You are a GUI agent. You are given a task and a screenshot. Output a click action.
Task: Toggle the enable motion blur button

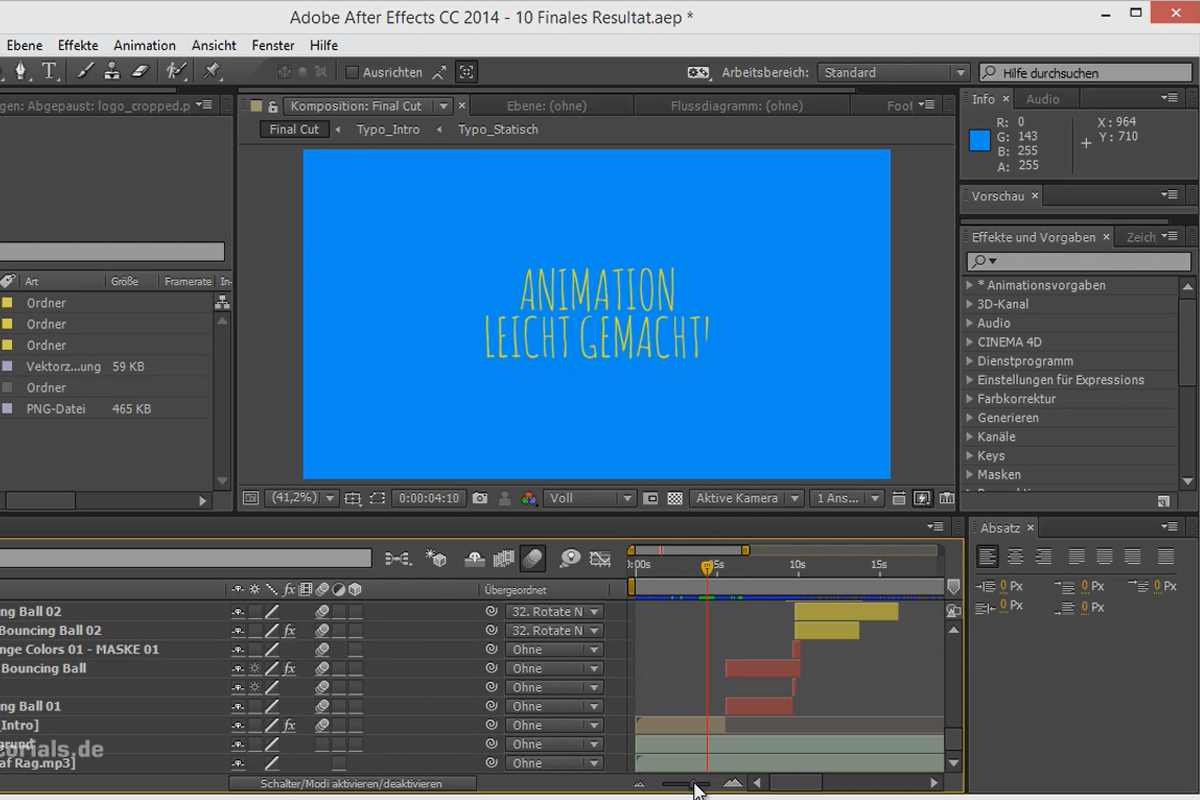click(x=532, y=558)
